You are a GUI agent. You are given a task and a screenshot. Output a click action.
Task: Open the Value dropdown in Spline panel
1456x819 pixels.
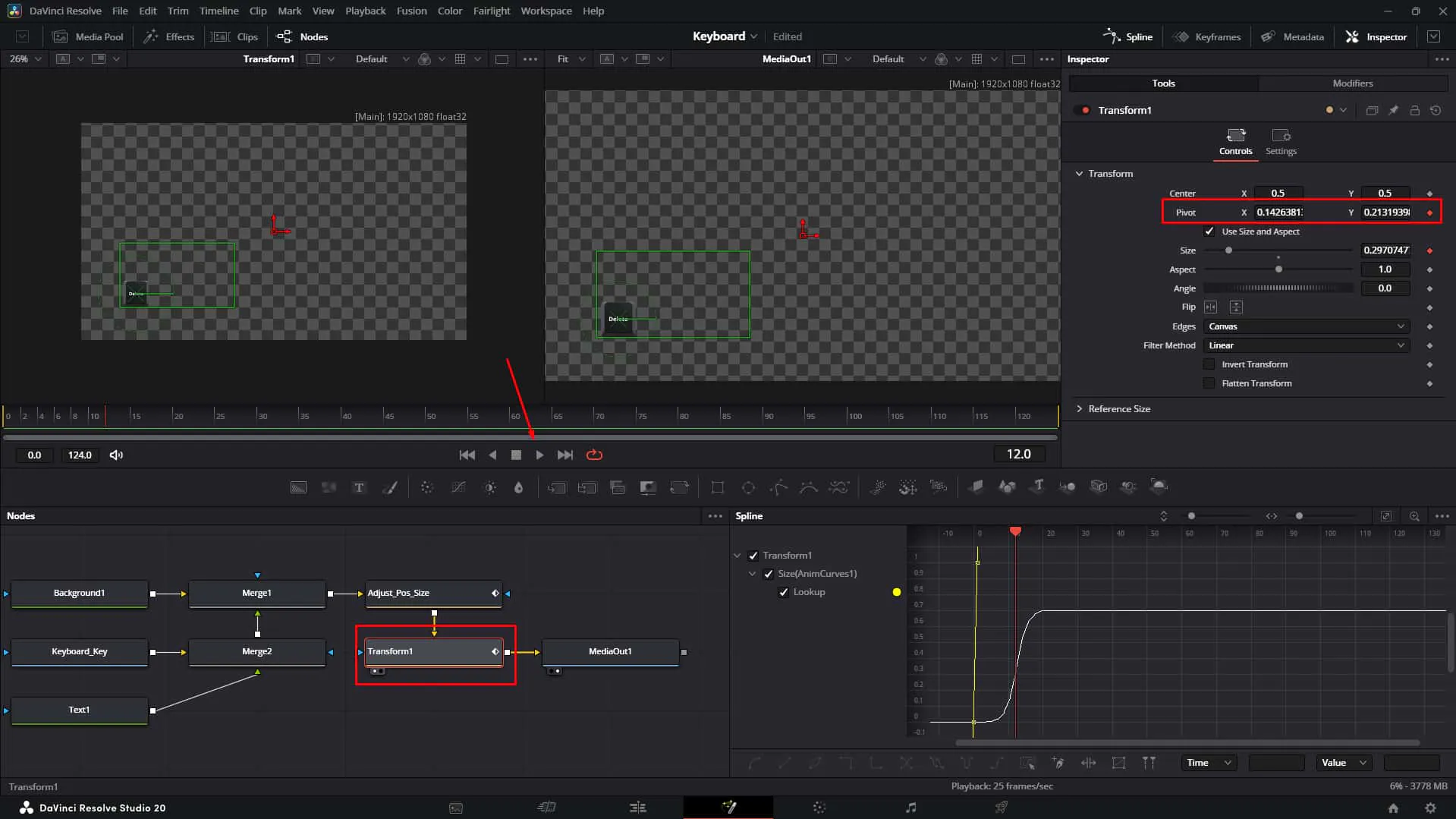1344,763
